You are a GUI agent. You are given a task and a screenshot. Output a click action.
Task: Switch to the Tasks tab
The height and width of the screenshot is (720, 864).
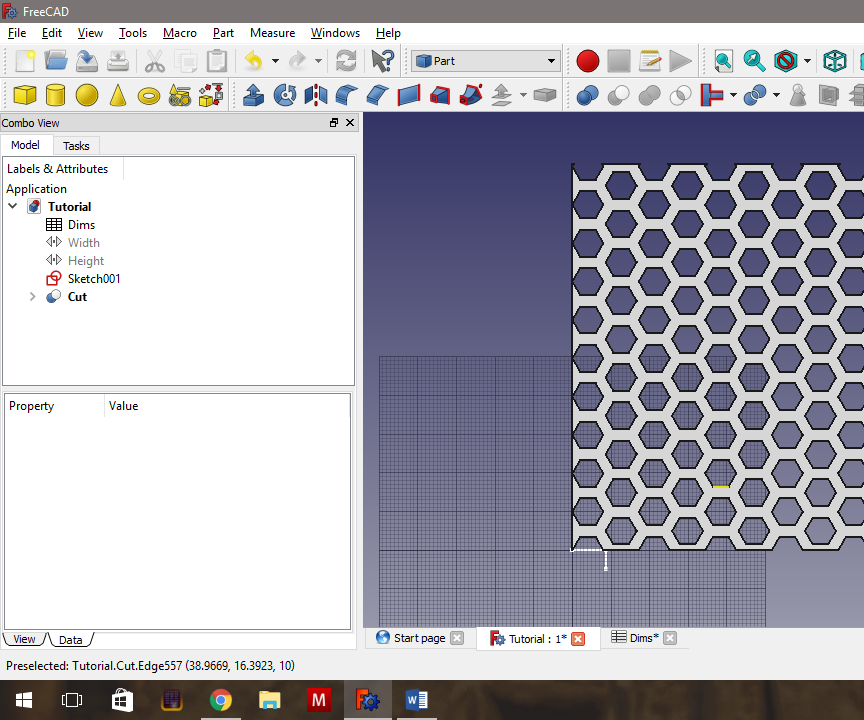pos(76,145)
